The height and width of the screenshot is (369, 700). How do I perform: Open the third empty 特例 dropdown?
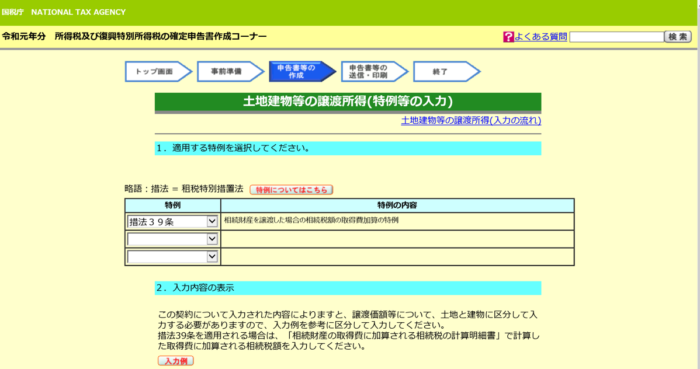click(x=172, y=257)
